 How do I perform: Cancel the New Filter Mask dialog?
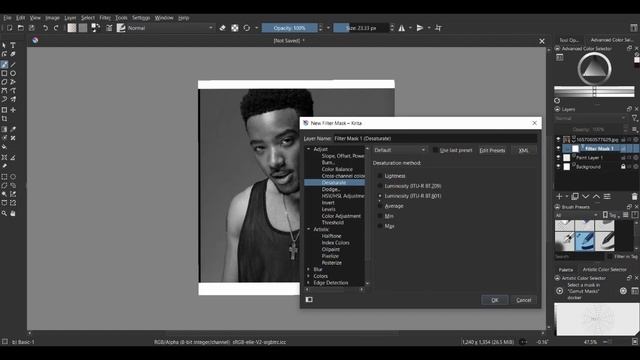coord(524,300)
